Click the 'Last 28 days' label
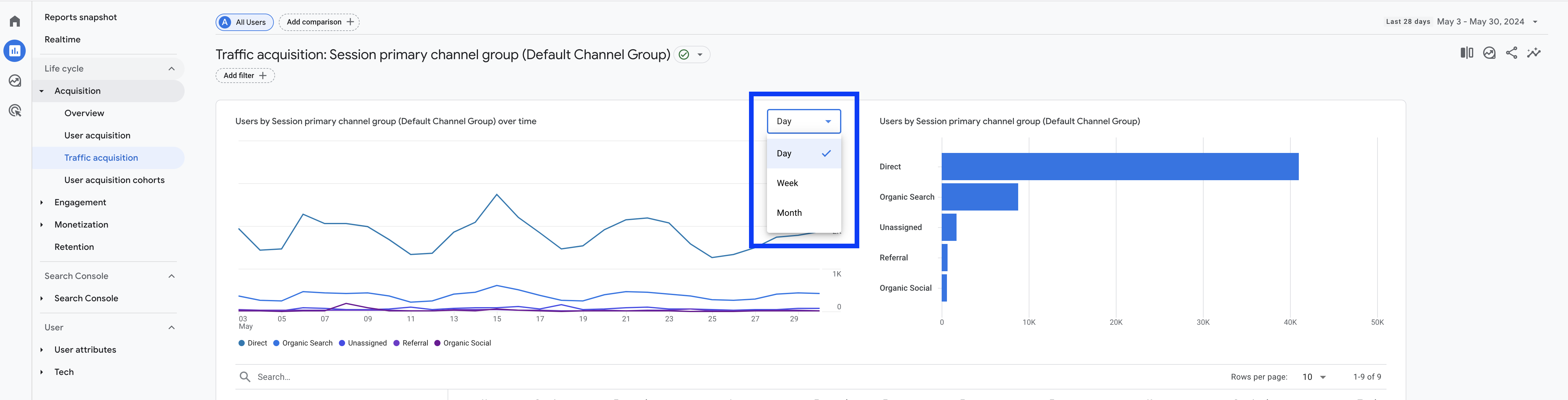The width and height of the screenshot is (1568, 400). pyautogui.click(x=1408, y=21)
